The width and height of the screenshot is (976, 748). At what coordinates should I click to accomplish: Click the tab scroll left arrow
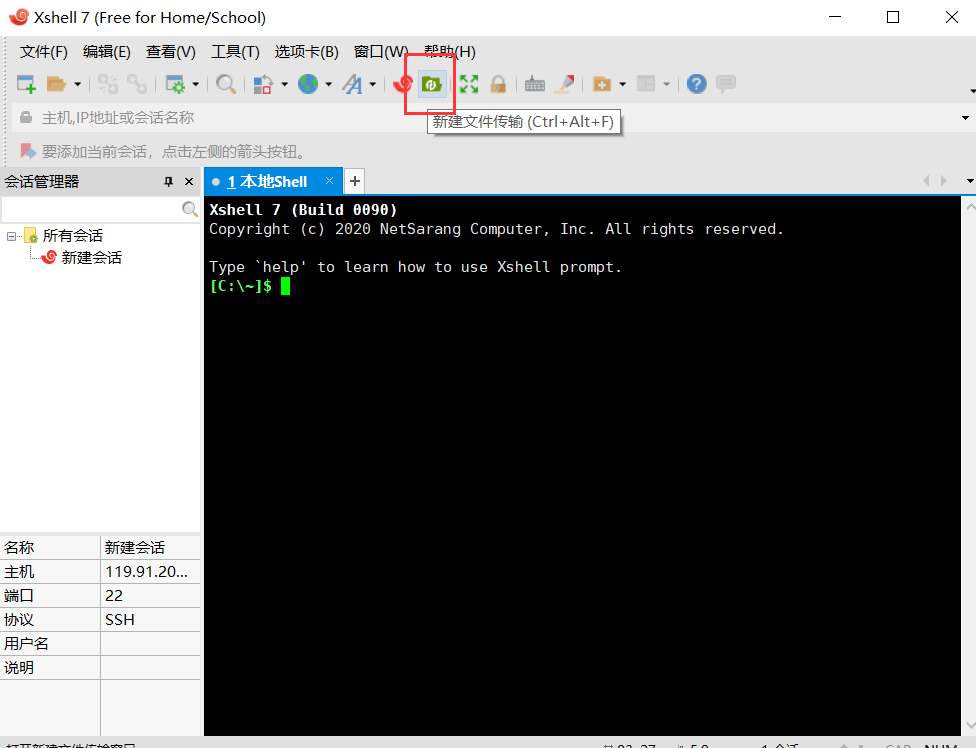point(926,180)
